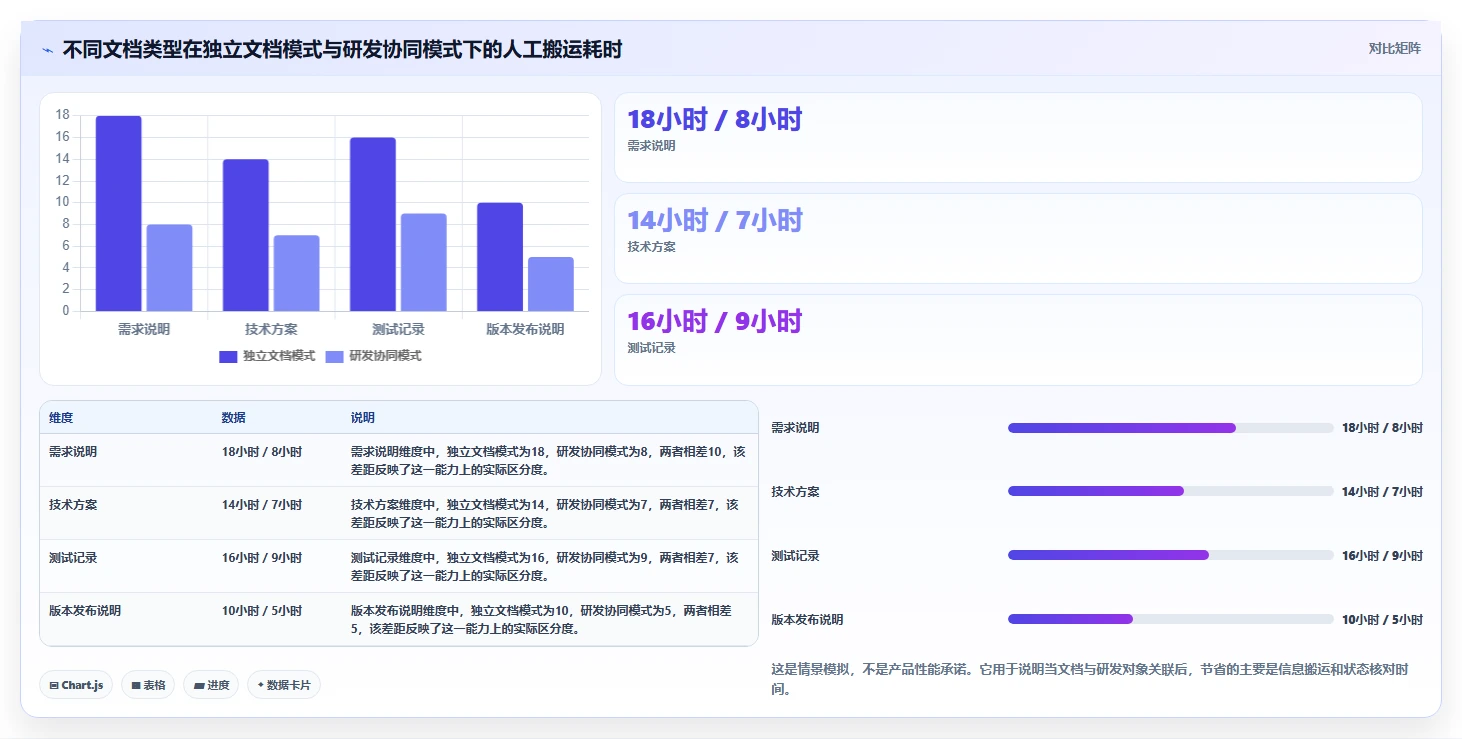Click the 10小时 / 5小时 value beside progress bar
This screenshot has height=739, width=1462.
pos(1382,620)
